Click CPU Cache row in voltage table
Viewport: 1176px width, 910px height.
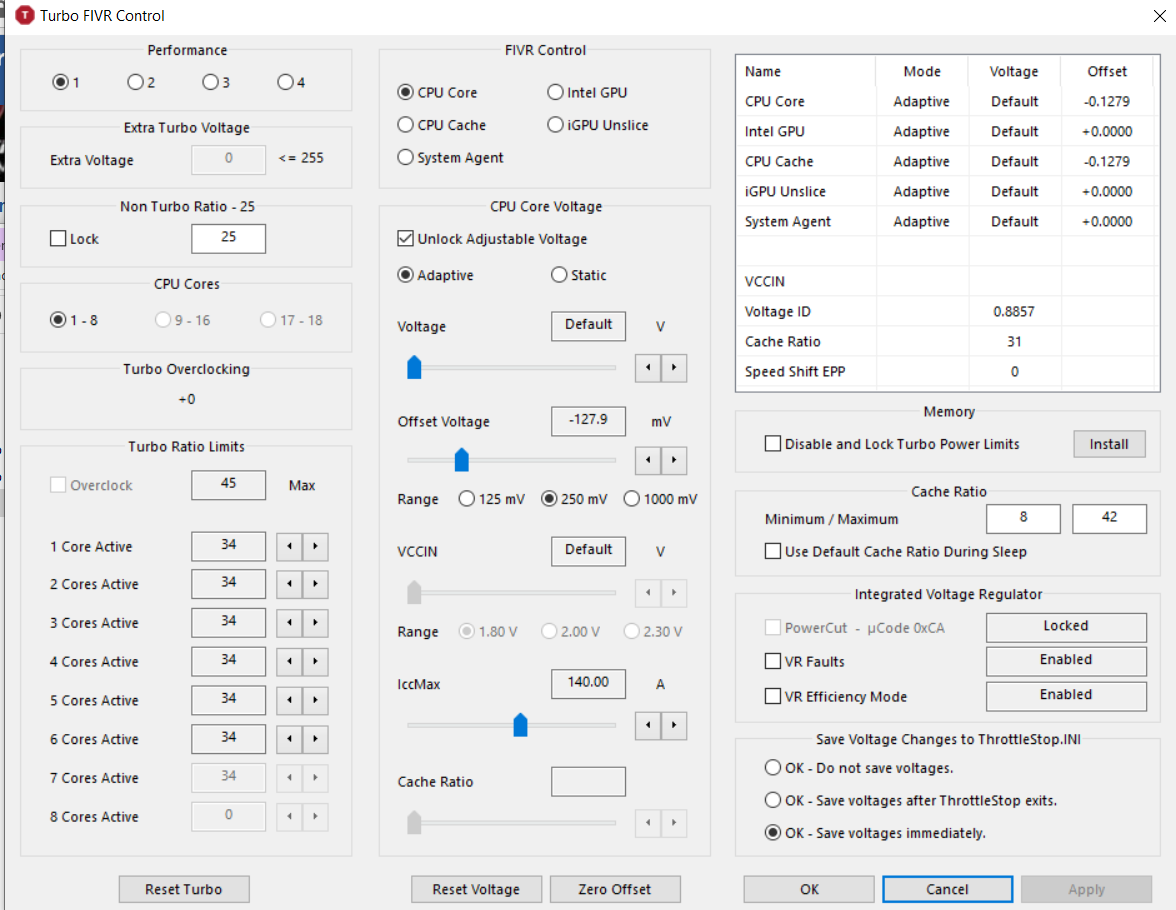click(947, 161)
